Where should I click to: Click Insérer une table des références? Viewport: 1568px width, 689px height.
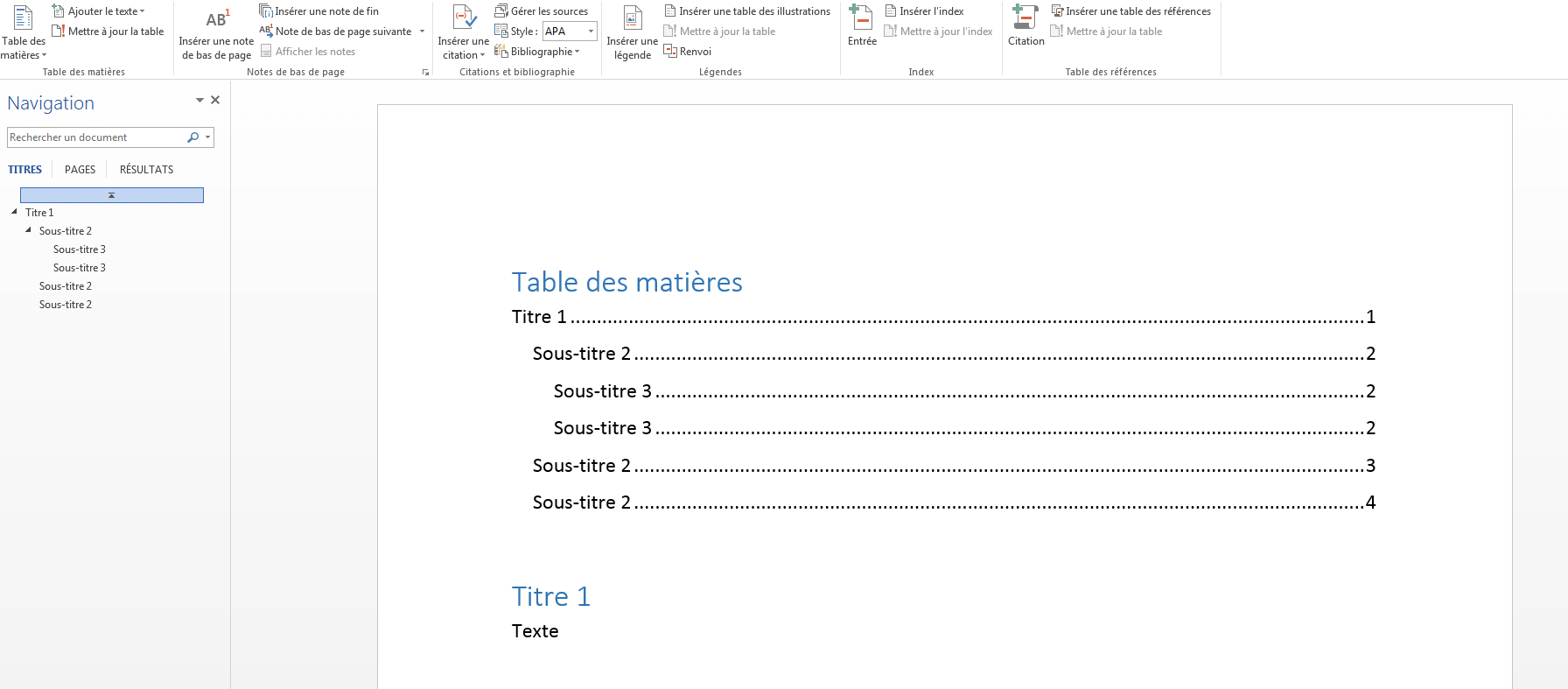(x=1130, y=11)
